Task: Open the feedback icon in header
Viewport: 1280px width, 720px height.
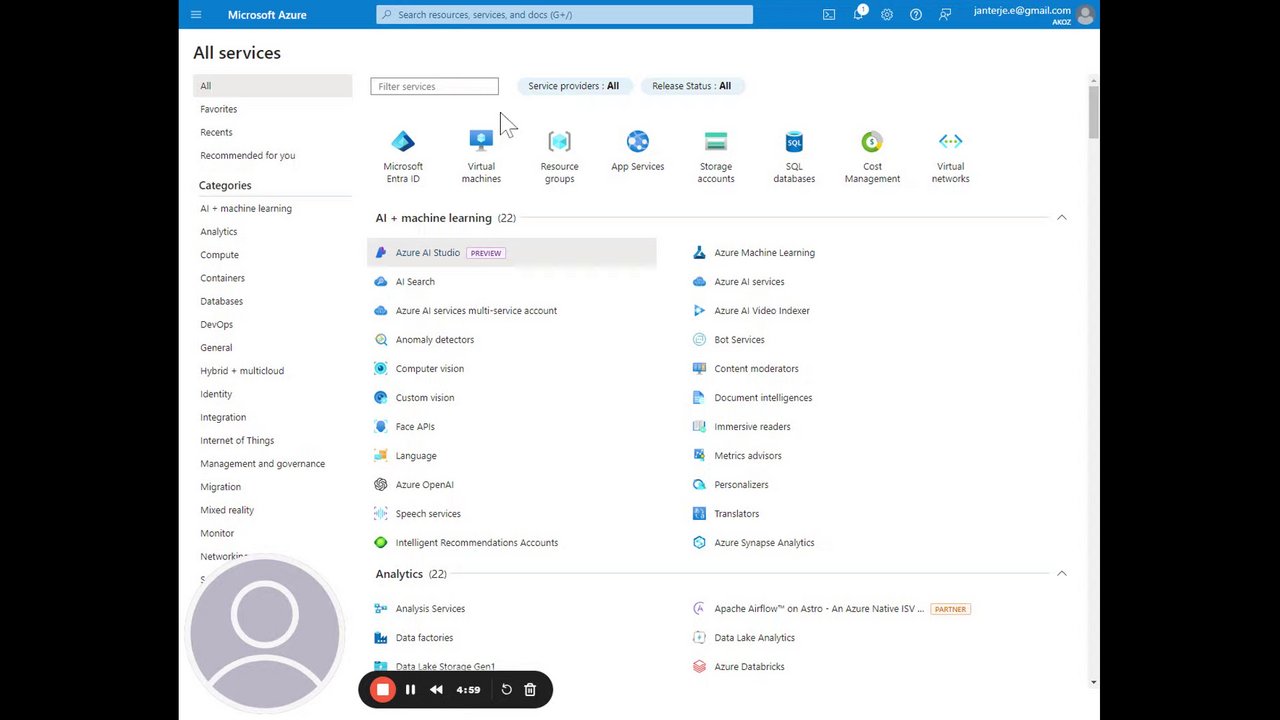Action: click(945, 15)
